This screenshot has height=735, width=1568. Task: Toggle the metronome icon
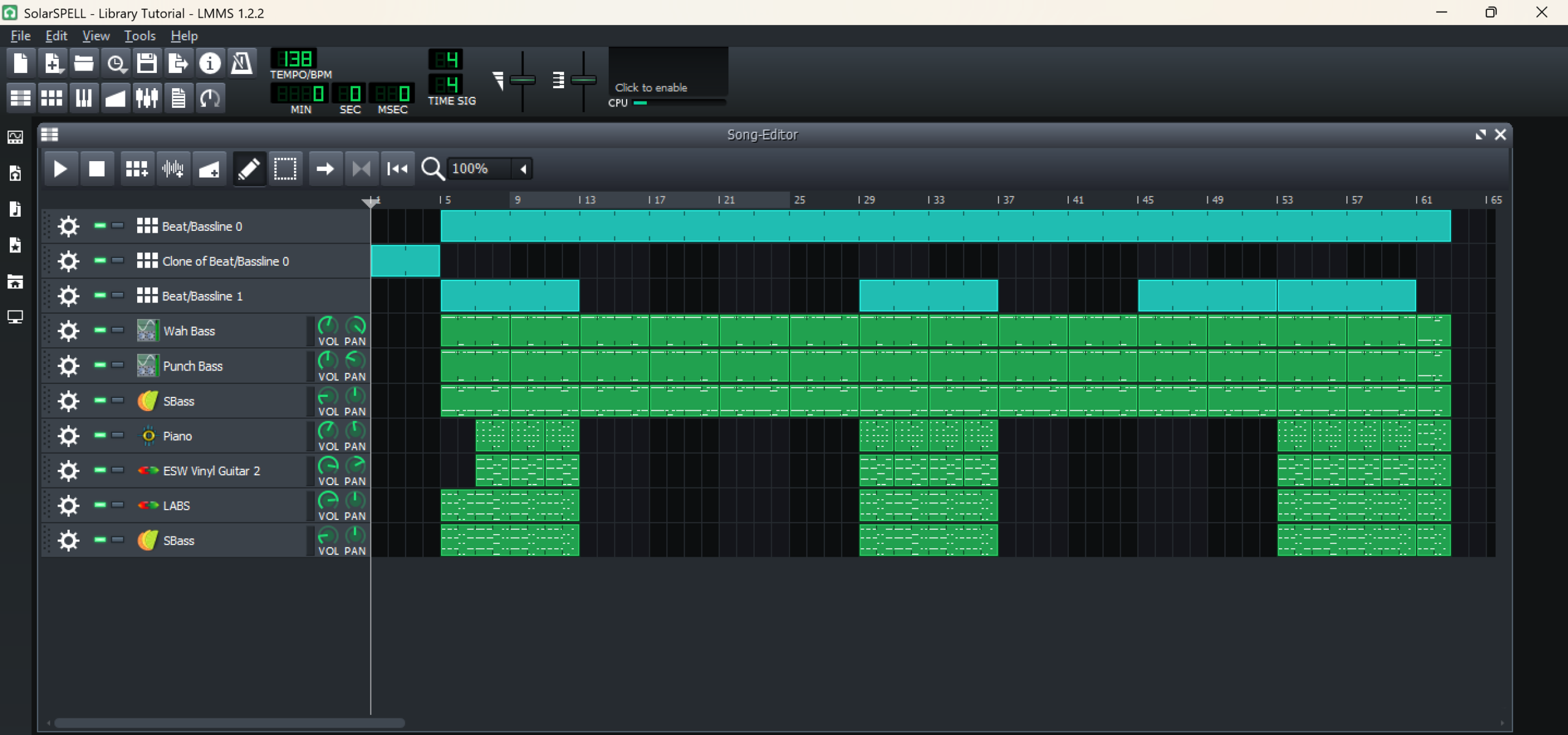(x=241, y=63)
